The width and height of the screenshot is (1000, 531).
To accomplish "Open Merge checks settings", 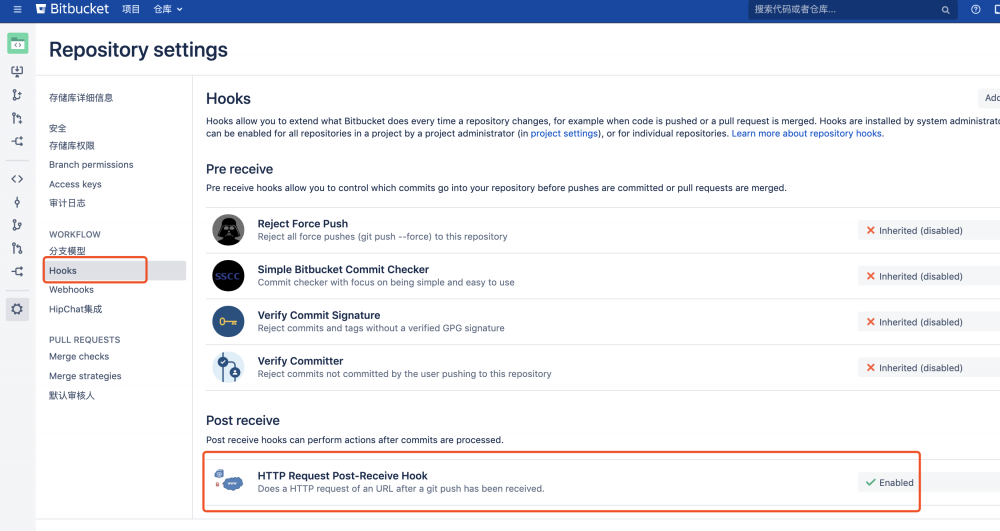I will [79, 356].
